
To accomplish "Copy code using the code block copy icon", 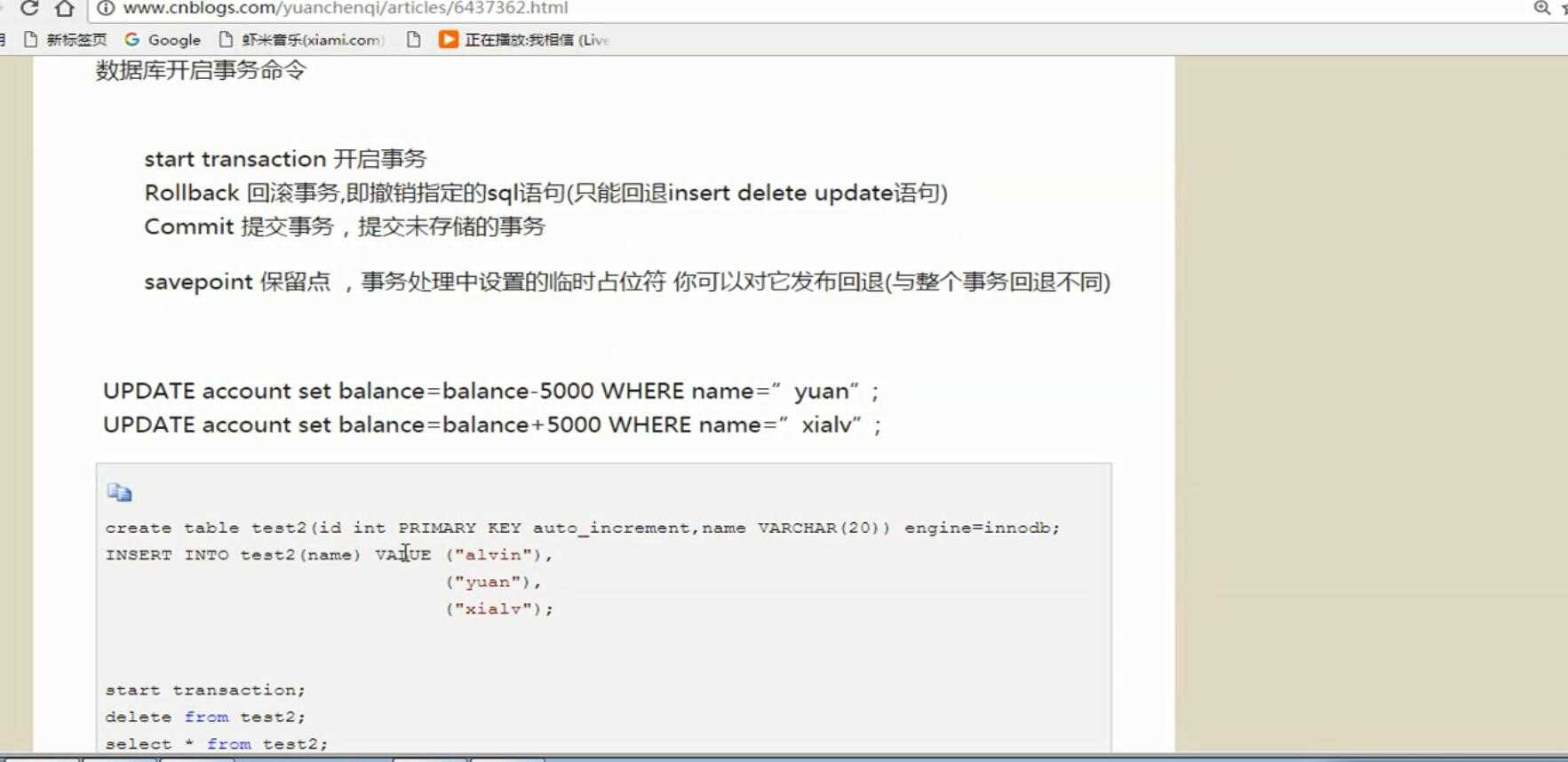I will point(119,492).
